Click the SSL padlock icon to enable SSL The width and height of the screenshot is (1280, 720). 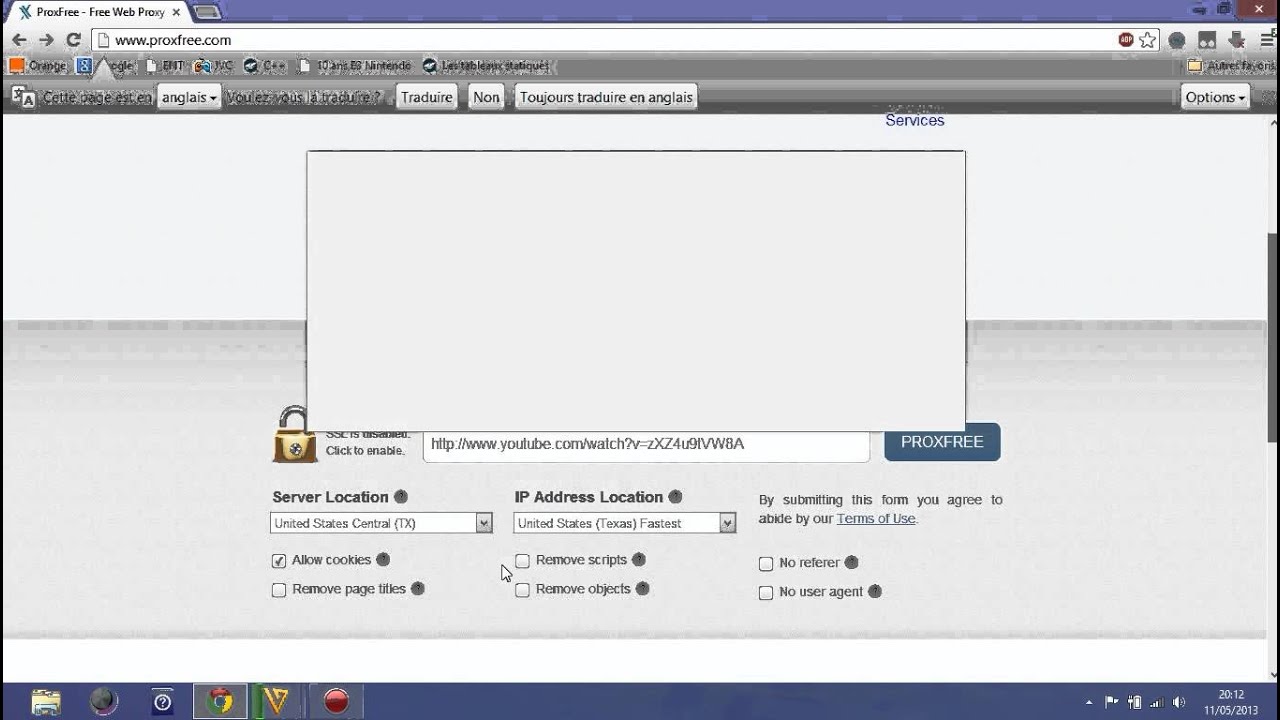pyautogui.click(x=294, y=435)
